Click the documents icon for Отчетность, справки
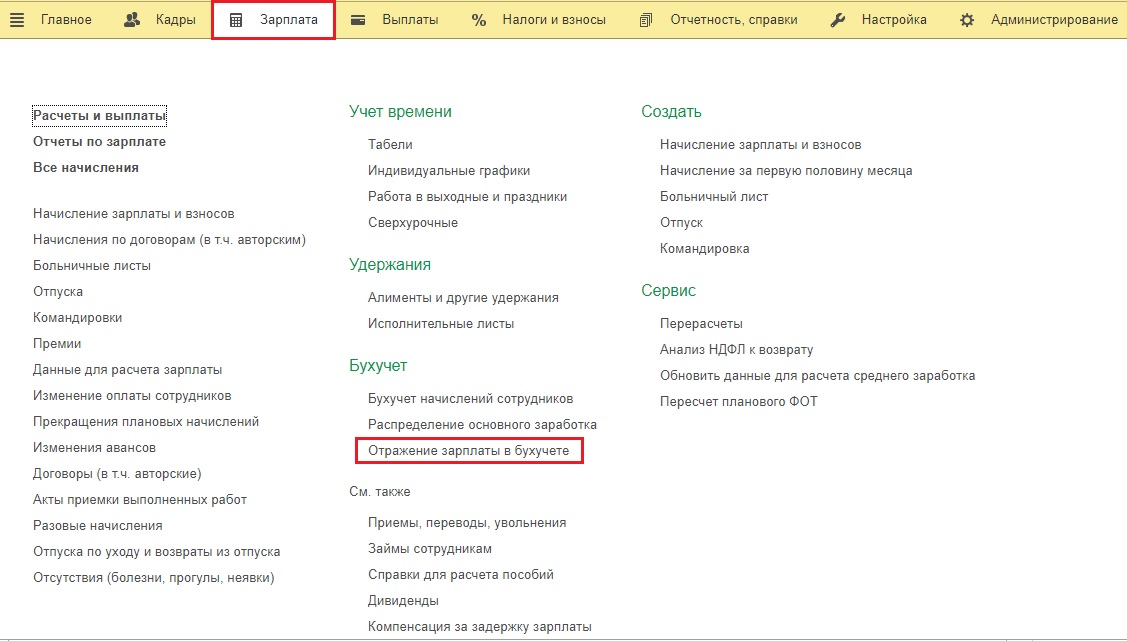The image size is (1127, 641). point(646,20)
